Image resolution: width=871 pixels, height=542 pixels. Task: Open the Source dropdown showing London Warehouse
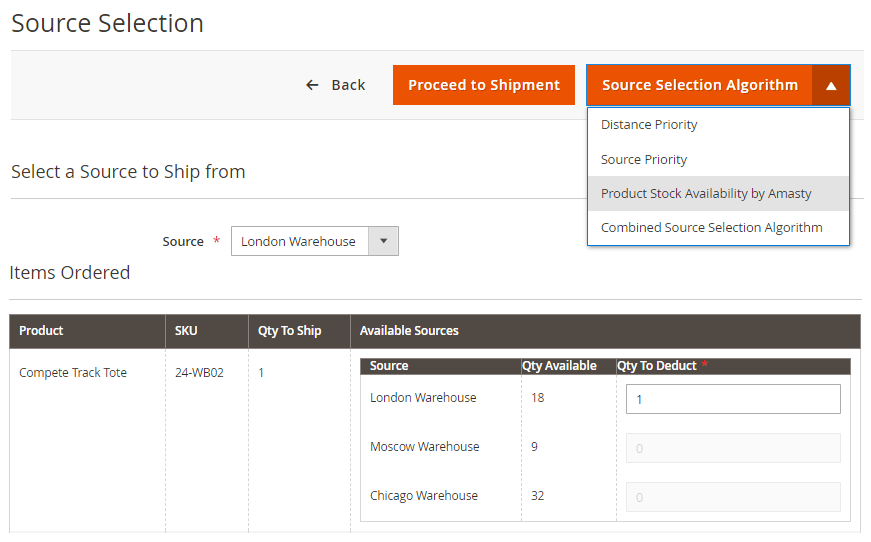point(301,241)
